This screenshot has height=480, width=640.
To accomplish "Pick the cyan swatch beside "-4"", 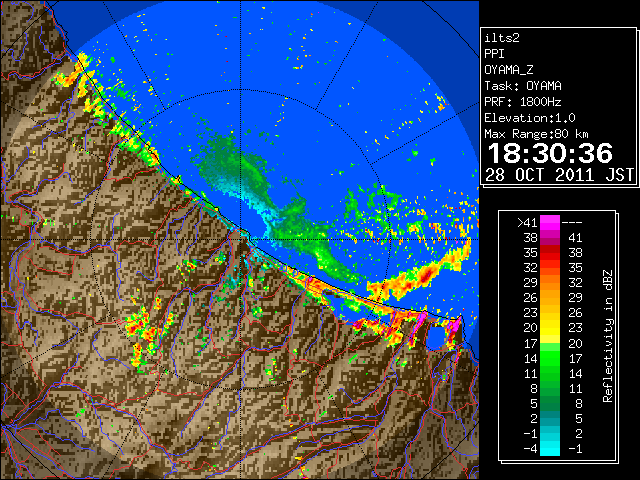I will coord(550,448).
